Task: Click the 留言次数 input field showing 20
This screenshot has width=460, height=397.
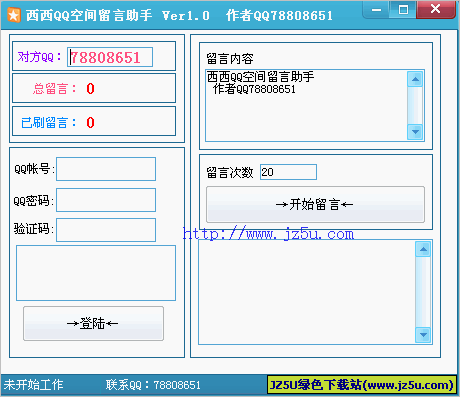Action: point(288,172)
